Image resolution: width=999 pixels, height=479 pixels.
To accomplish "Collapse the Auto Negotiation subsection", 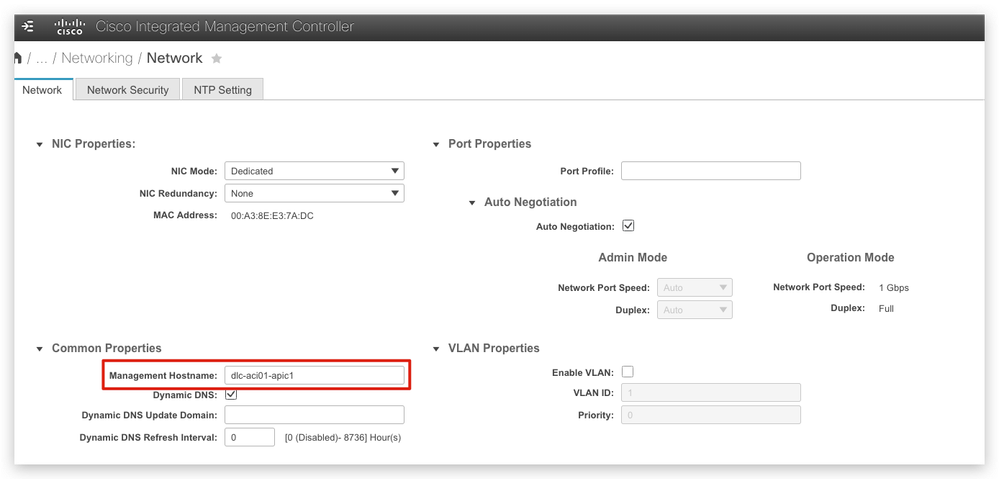I will click(x=472, y=203).
